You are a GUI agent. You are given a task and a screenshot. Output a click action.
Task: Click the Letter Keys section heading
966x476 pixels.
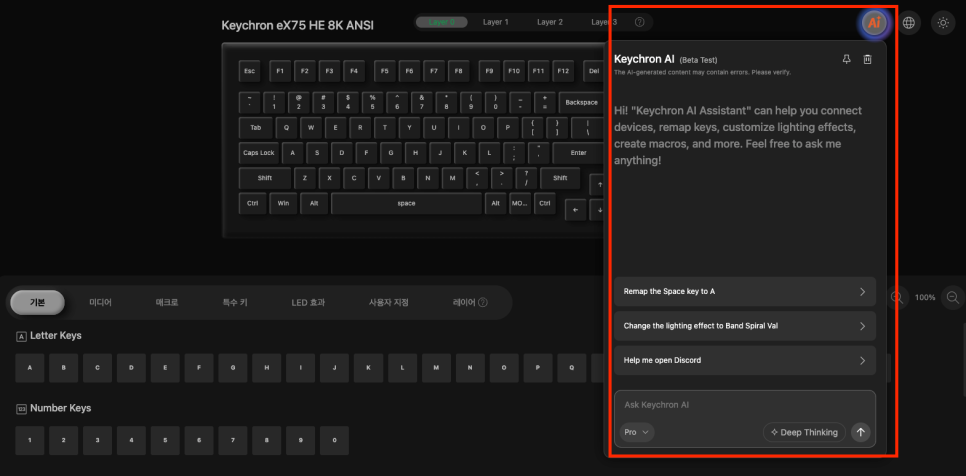coord(55,336)
